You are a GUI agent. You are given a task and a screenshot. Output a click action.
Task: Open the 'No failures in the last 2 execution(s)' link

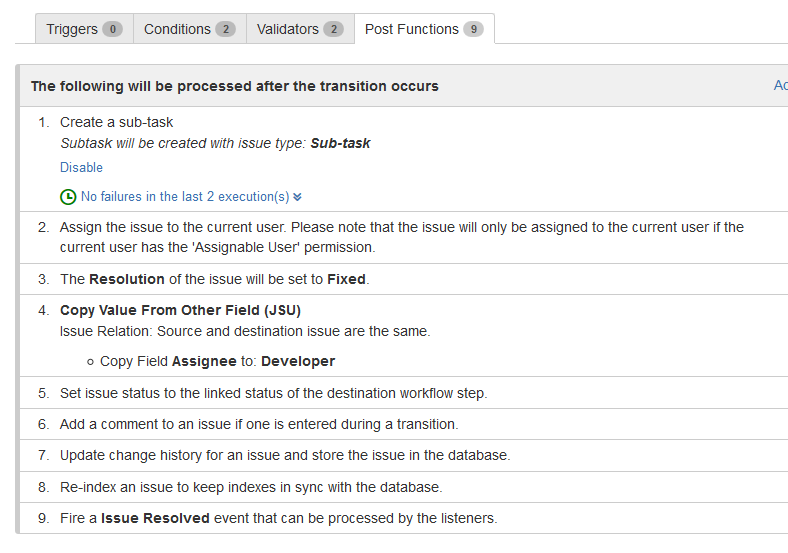pyautogui.click(x=185, y=197)
